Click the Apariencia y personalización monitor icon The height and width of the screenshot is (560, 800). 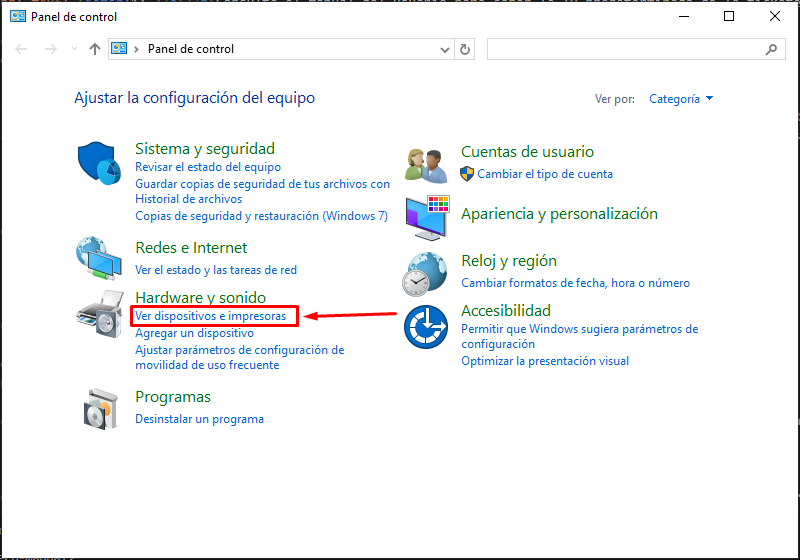tap(428, 218)
